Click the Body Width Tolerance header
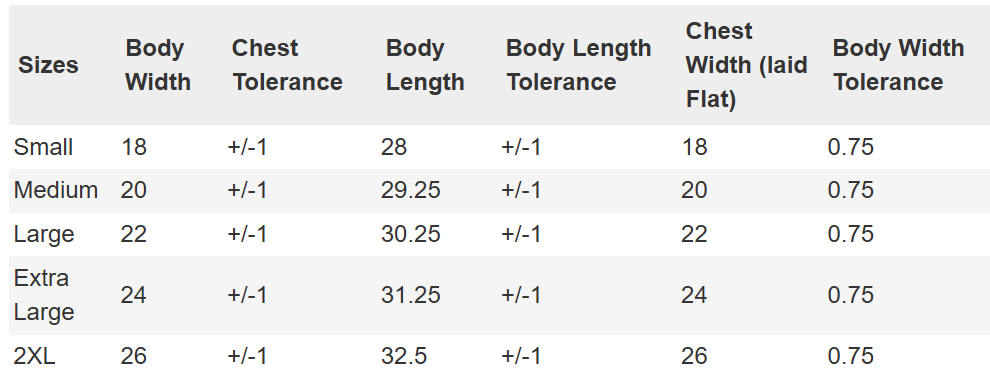Image resolution: width=990 pixels, height=373 pixels. [x=898, y=65]
